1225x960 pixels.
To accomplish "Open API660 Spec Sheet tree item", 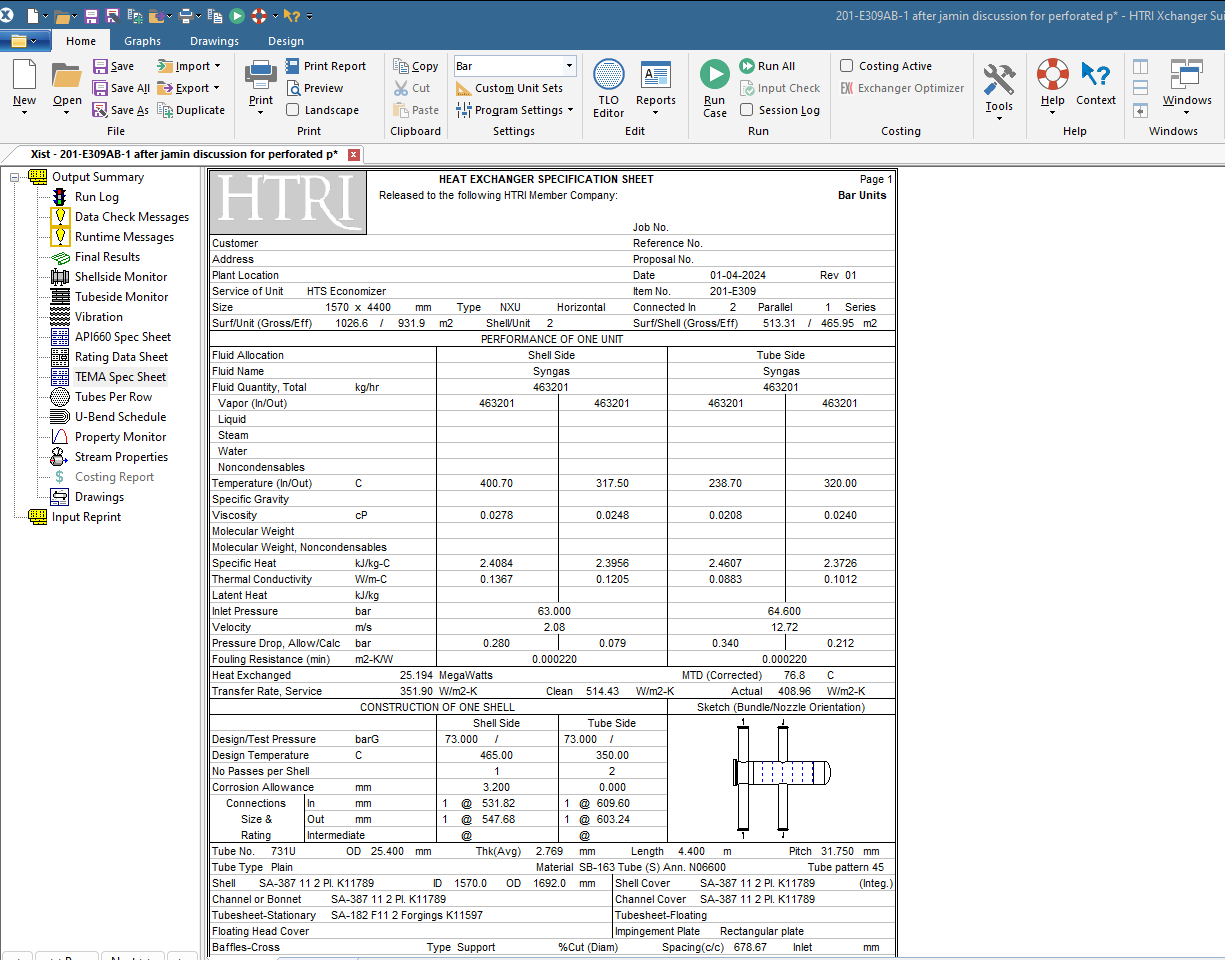I will (122, 337).
